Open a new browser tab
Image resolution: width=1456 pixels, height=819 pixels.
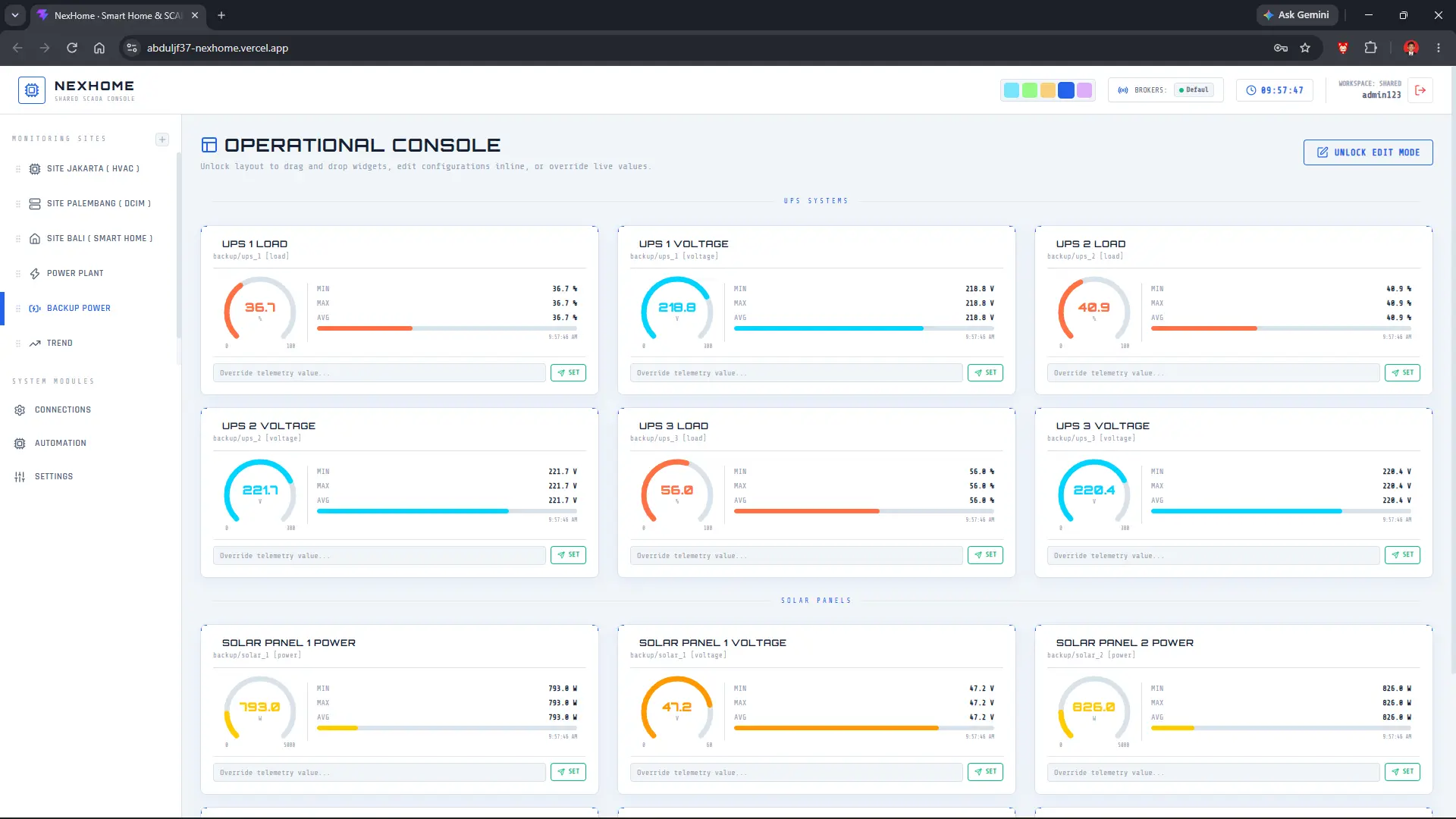click(221, 15)
